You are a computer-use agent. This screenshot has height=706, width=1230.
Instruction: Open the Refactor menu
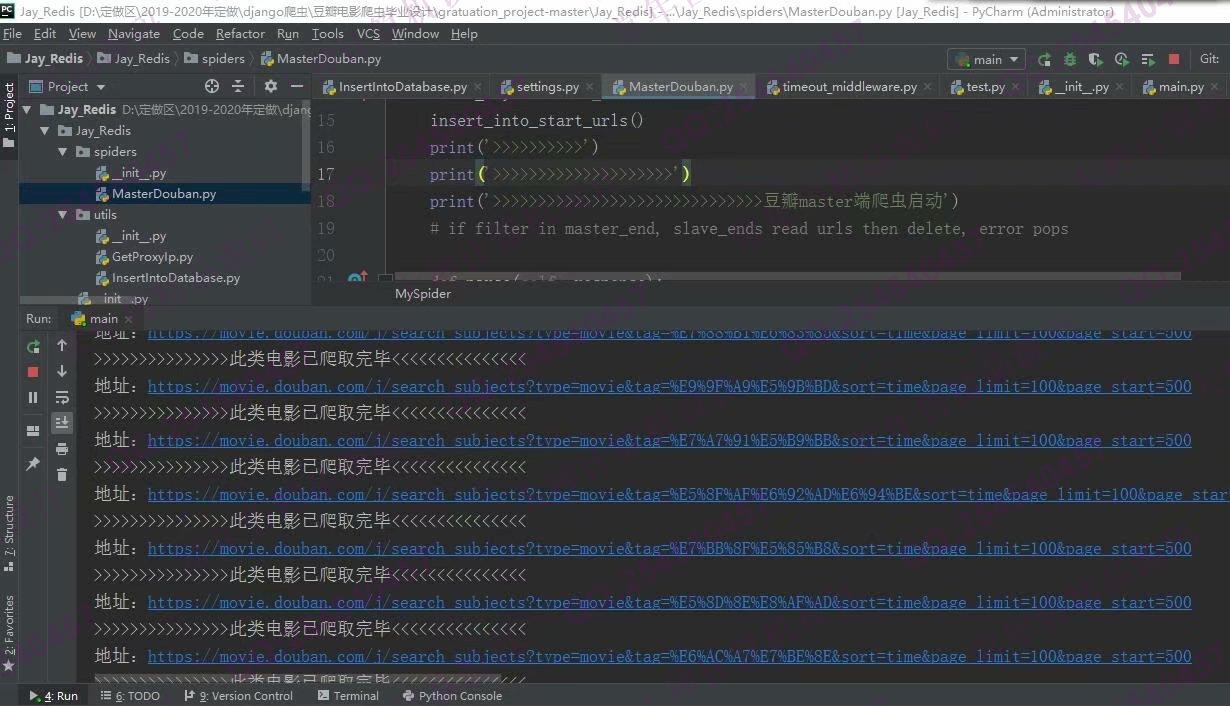coord(241,34)
